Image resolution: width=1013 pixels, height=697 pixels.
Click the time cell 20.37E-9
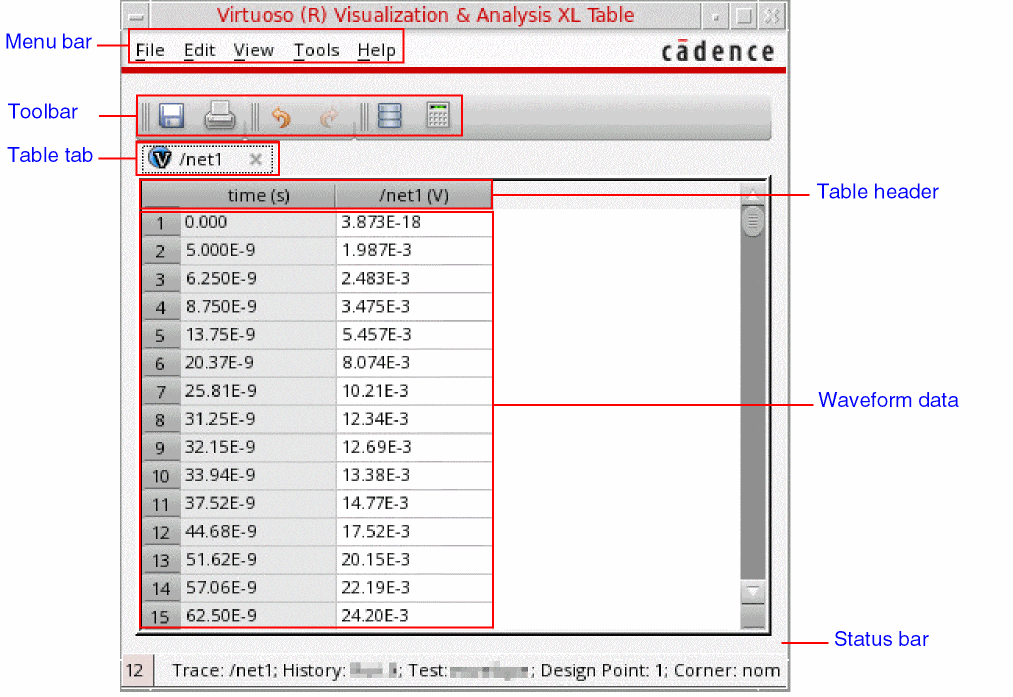tap(258, 363)
